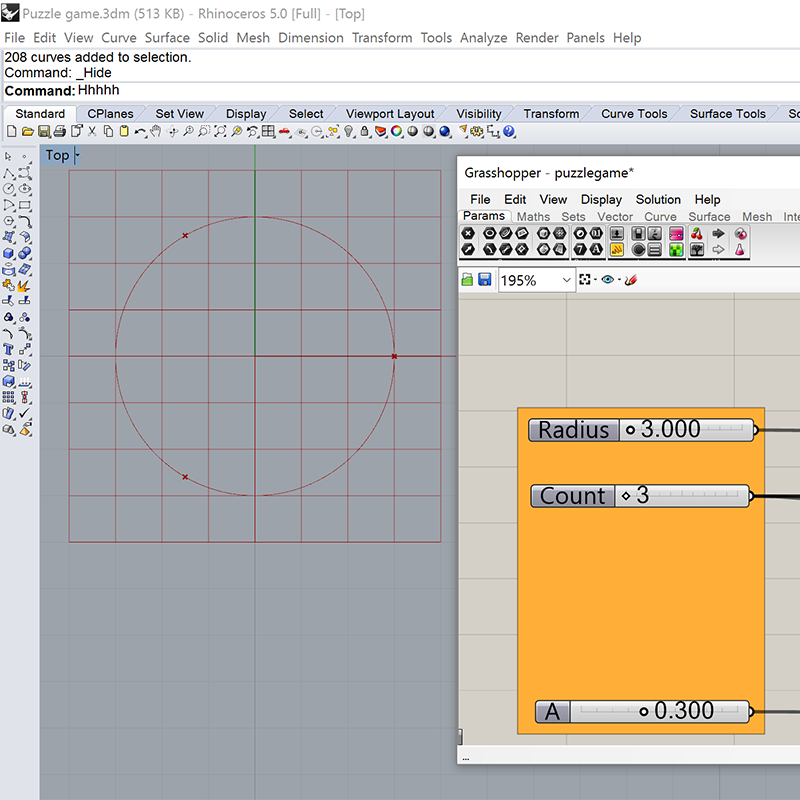
Task: Click the blue question mark Help icon
Action: [509, 132]
